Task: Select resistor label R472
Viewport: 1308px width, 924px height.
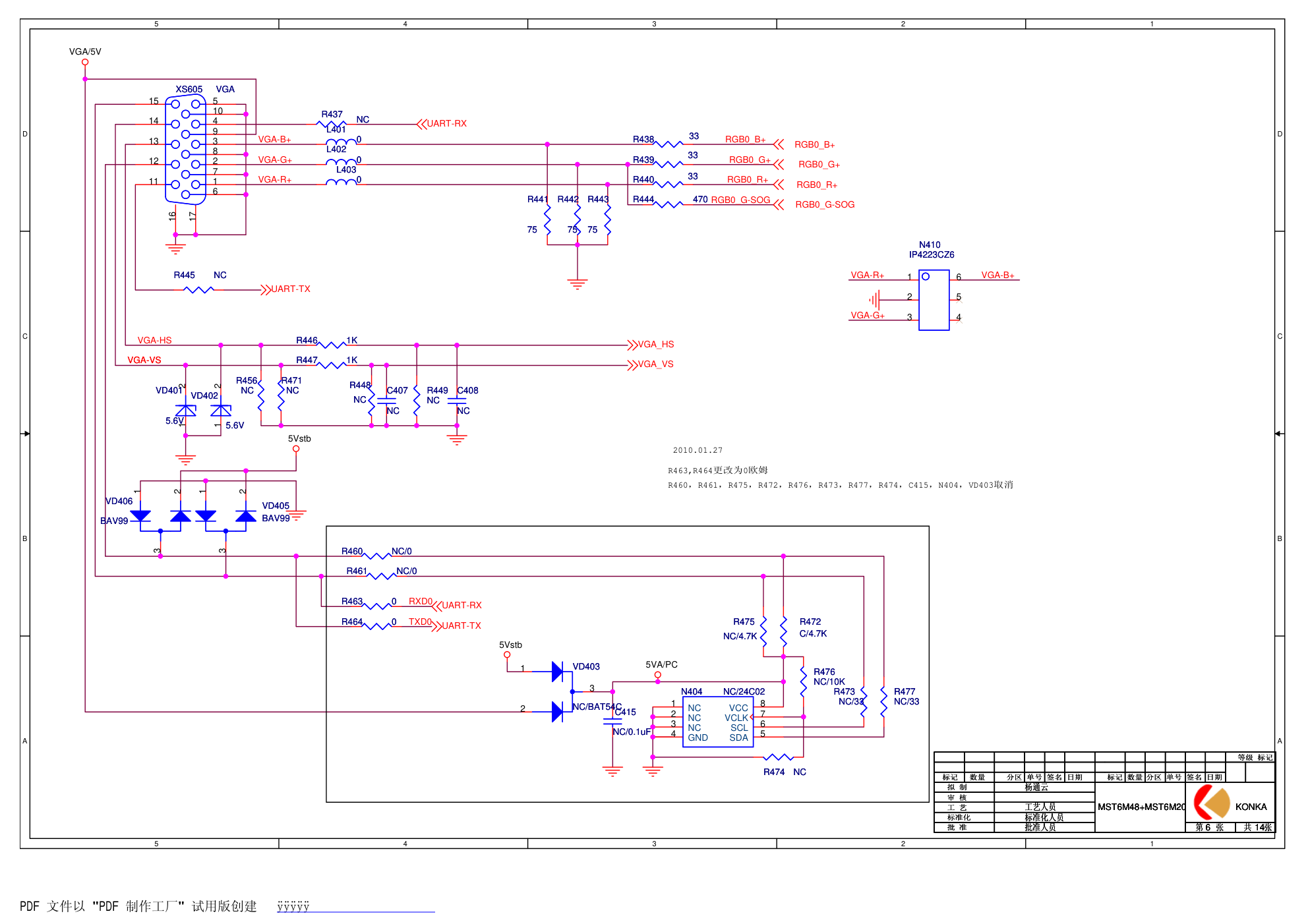Action: pyautogui.click(x=810, y=621)
